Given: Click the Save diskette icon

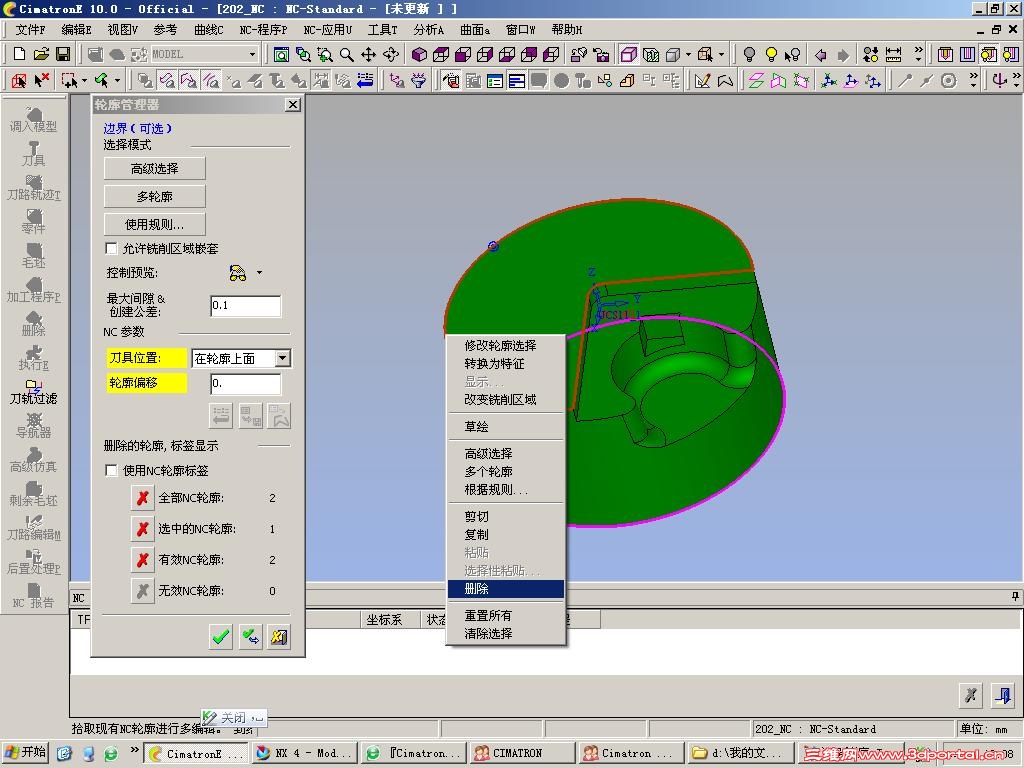Looking at the screenshot, I should click(63, 54).
